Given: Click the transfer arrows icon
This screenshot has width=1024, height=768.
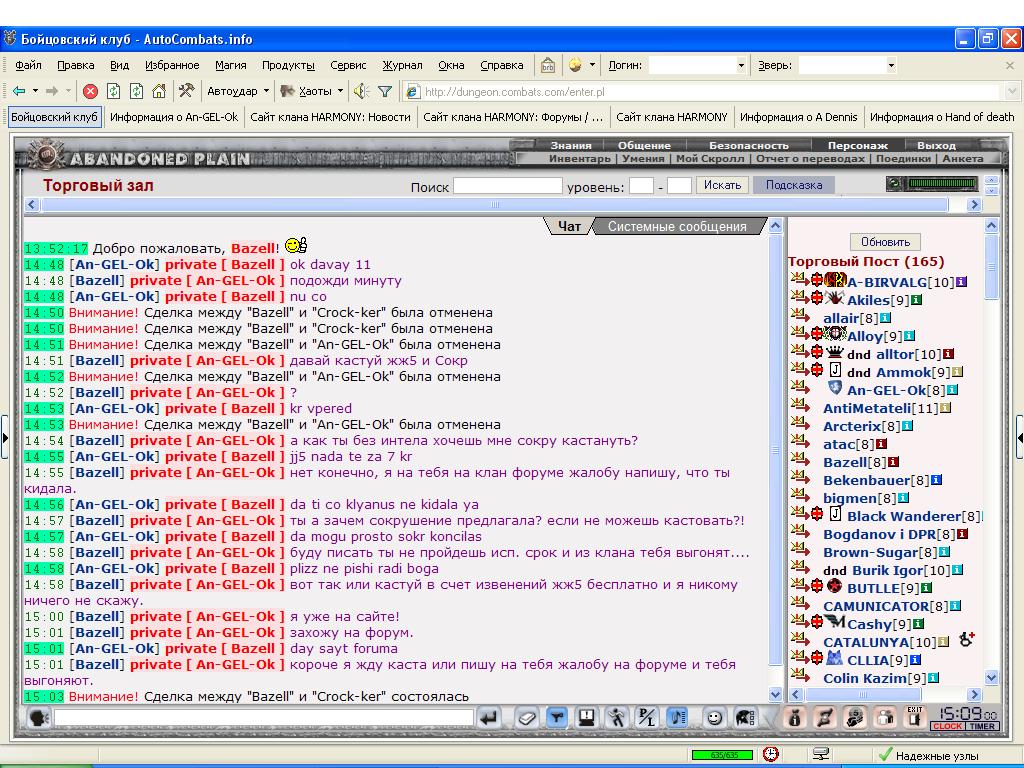Looking at the screenshot, I should pyautogui.click(x=824, y=718).
